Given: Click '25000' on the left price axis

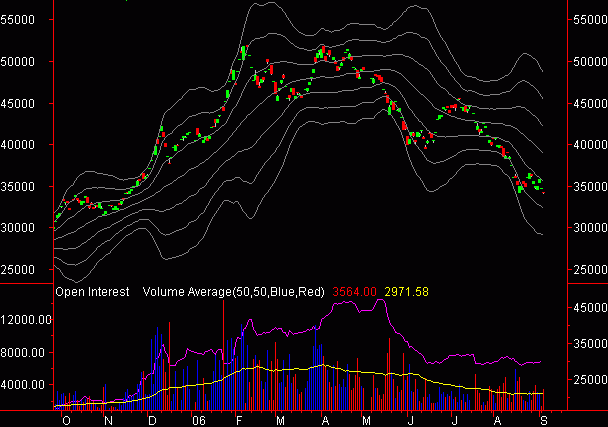Looking at the screenshot, I should tap(17, 270).
